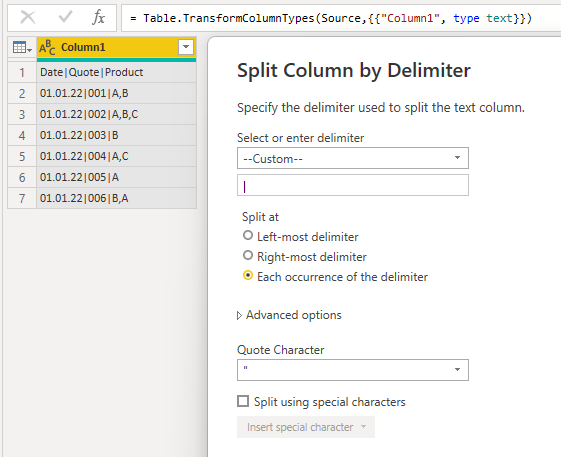Click row number 2 header
The width and height of the screenshot is (561, 457).
click(22, 93)
